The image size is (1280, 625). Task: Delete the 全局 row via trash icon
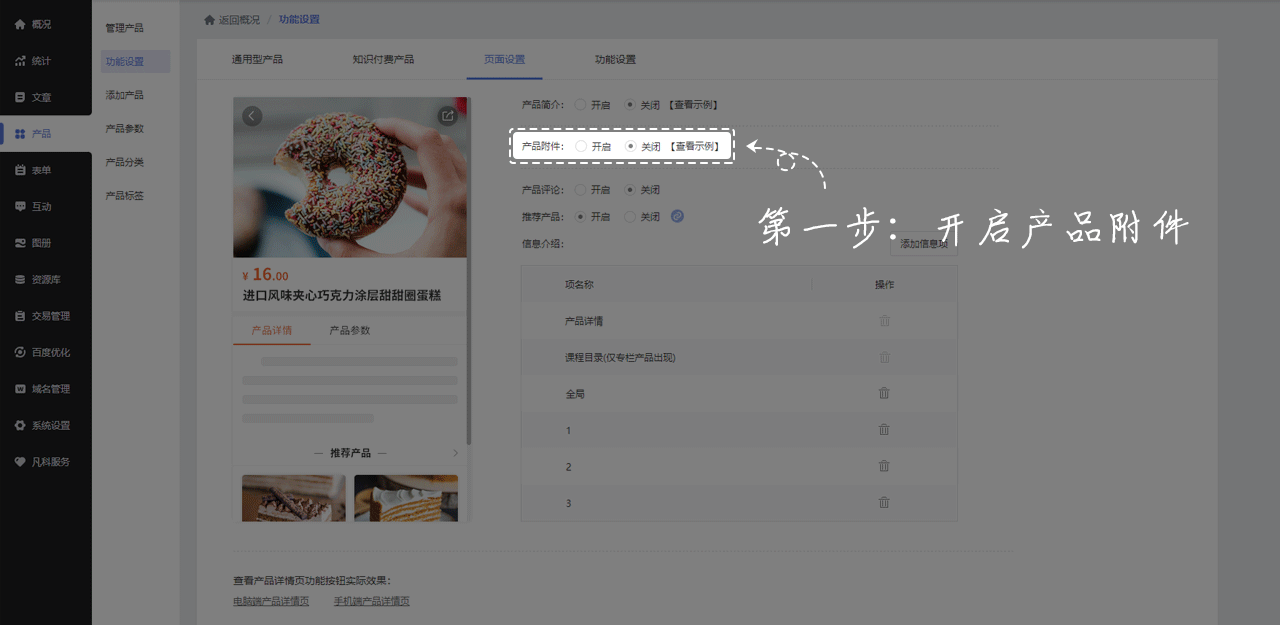point(884,393)
